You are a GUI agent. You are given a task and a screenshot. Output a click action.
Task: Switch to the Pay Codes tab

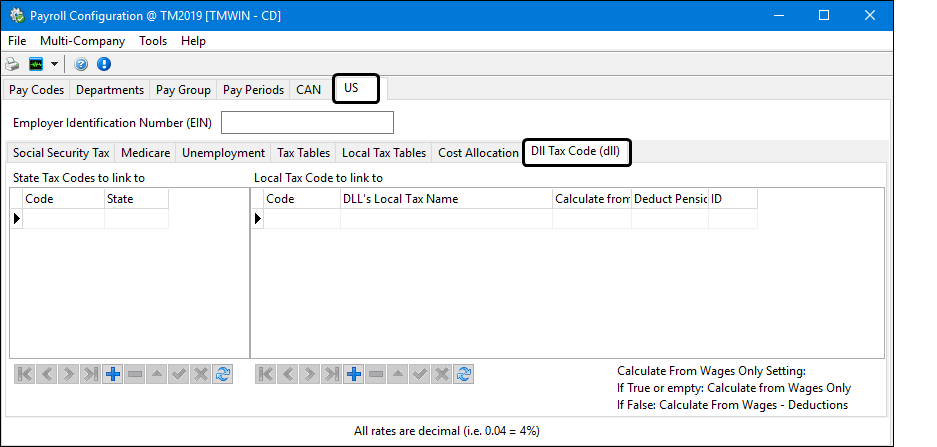(x=37, y=90)
